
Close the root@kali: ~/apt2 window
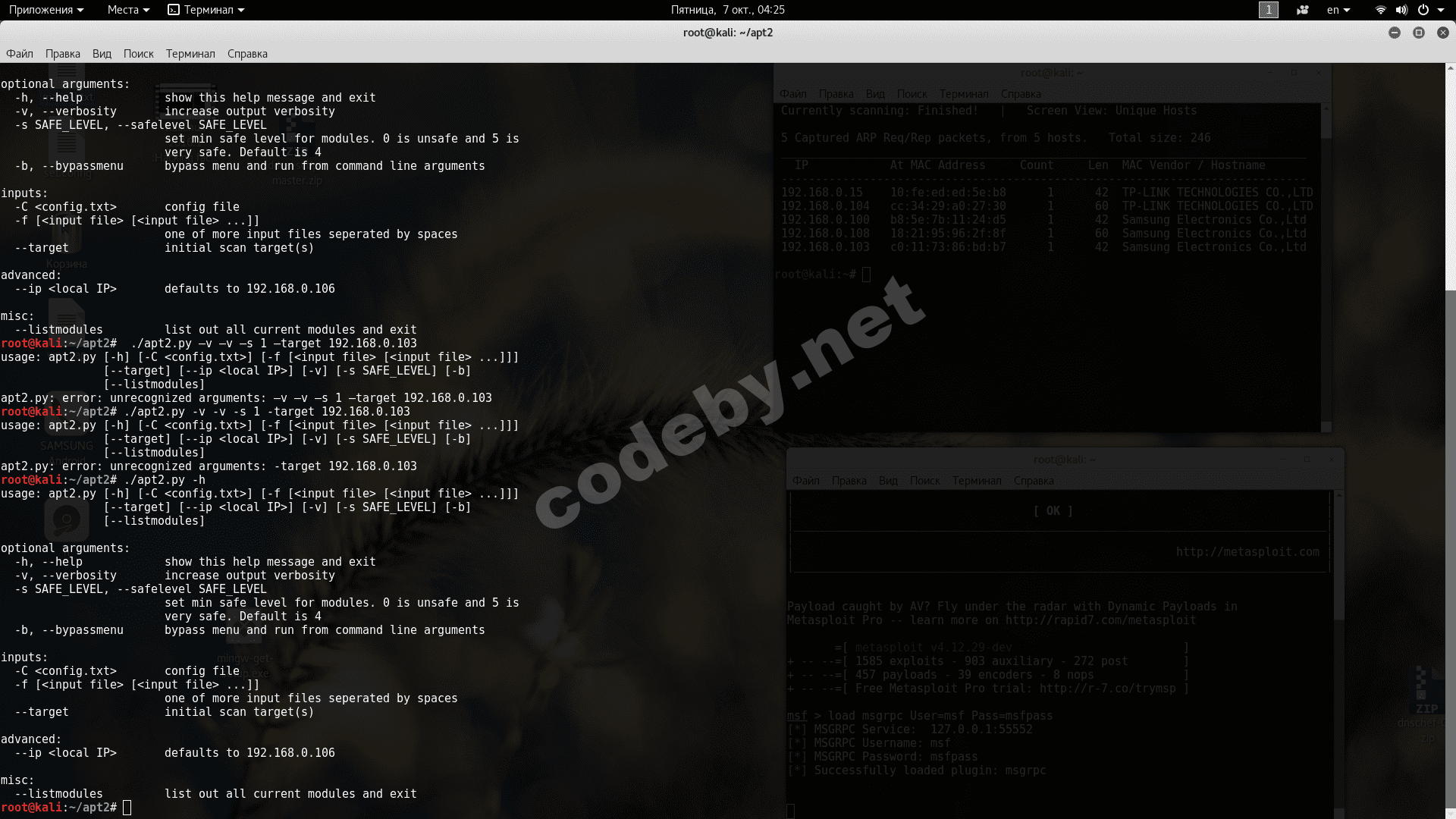(1442, 33)
